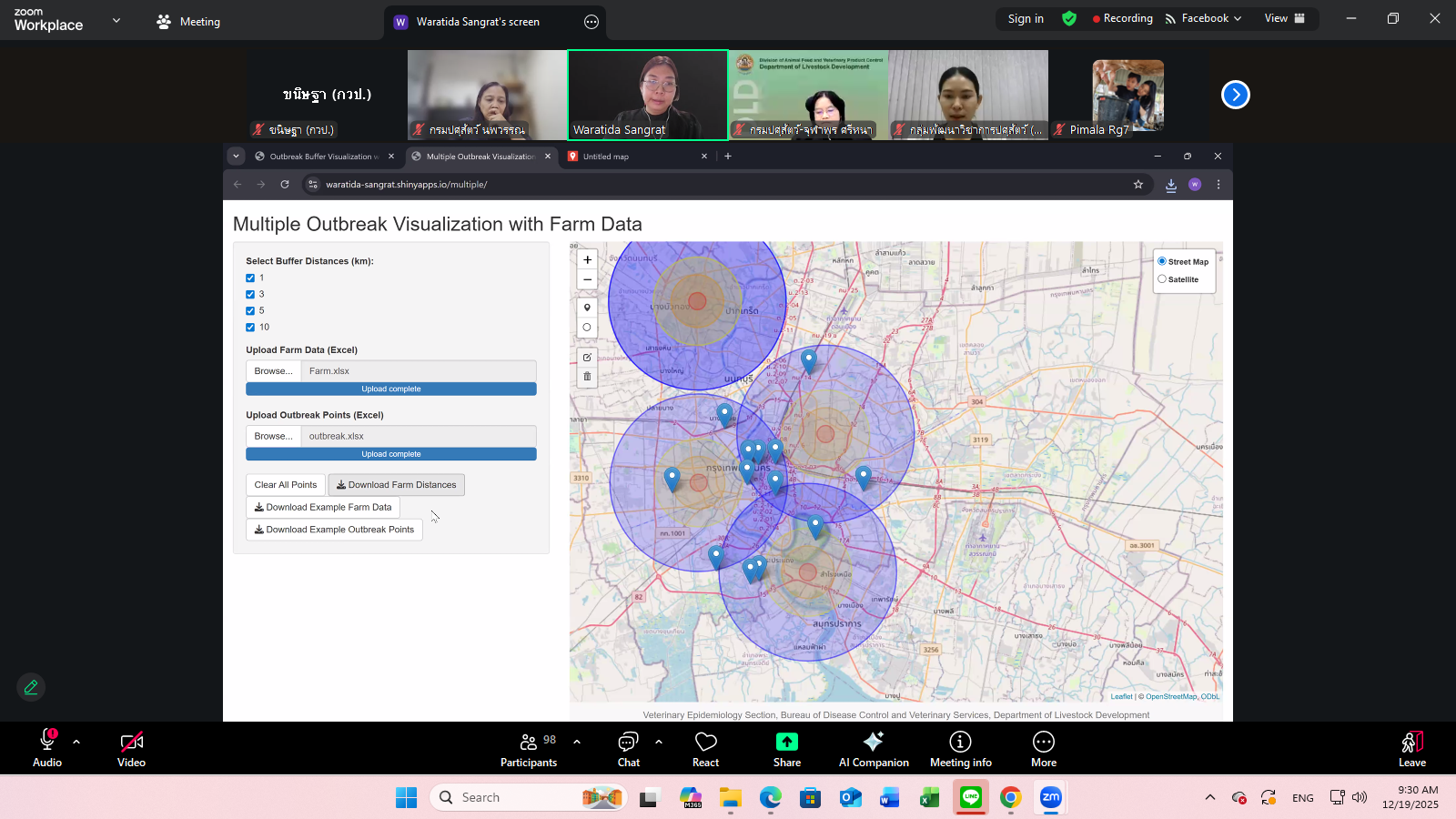Image resolution: width=1456 pixels, height=819 pixels.
Task: Open LINE app from the taskbar
Action: point(971,797)
